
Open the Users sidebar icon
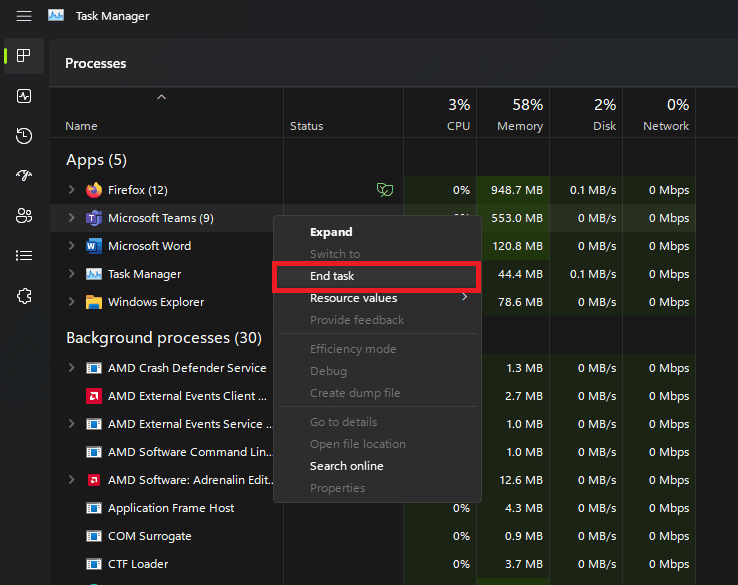(24, 216)
